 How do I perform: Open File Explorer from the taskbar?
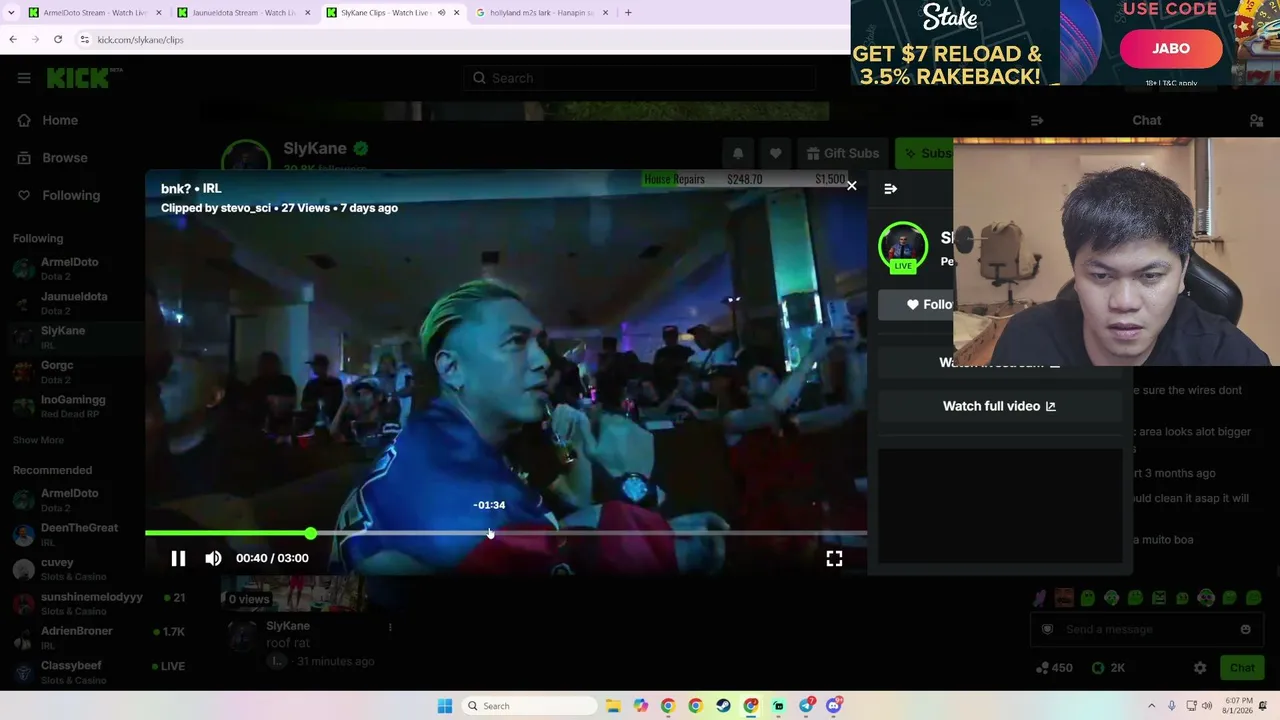(613, 706)
